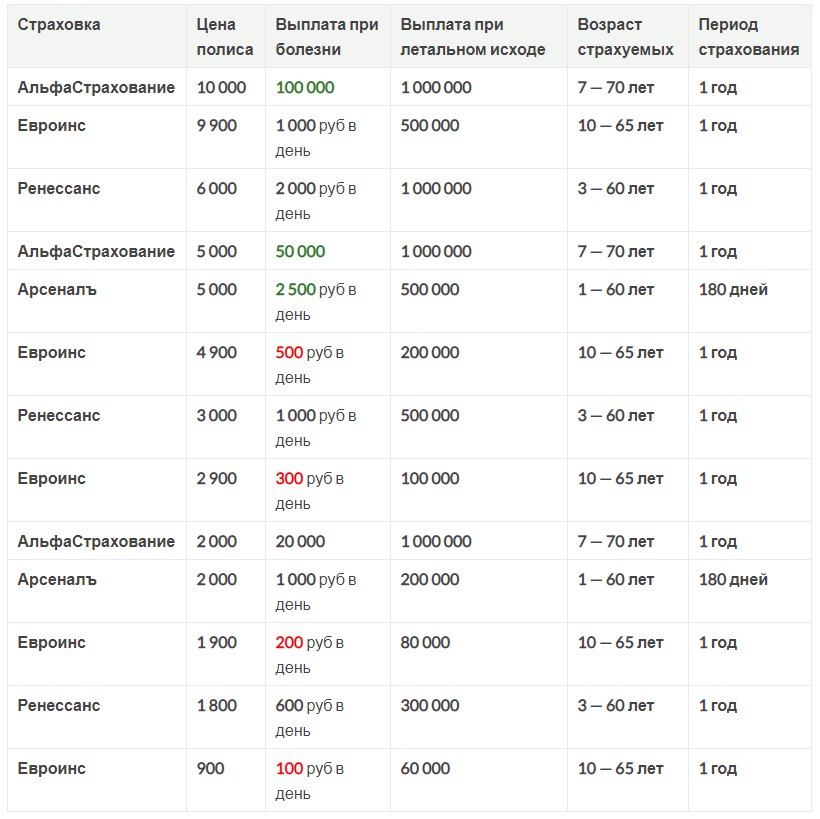Click the "Цена полиса" column header
820x819 pixels.
[225, 37]
